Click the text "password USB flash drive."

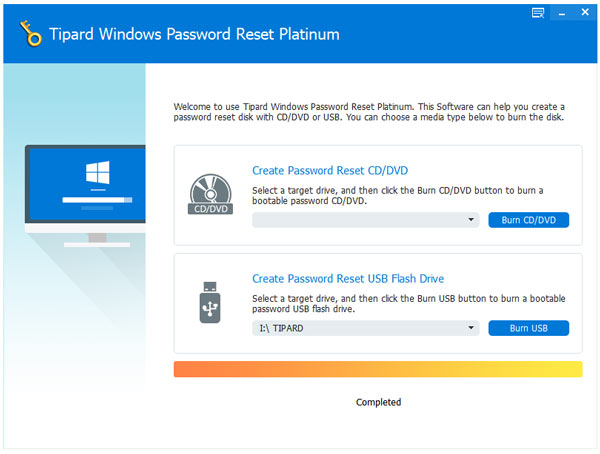click(303, 309)
